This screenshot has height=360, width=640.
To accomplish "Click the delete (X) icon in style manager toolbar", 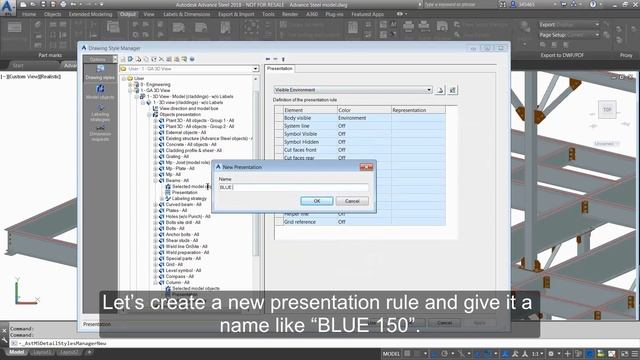I will [x=161, y=59].
